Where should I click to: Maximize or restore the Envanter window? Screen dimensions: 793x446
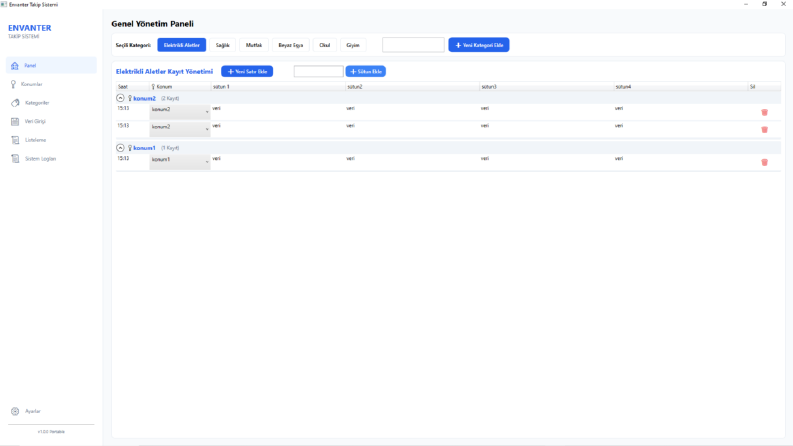764,4
